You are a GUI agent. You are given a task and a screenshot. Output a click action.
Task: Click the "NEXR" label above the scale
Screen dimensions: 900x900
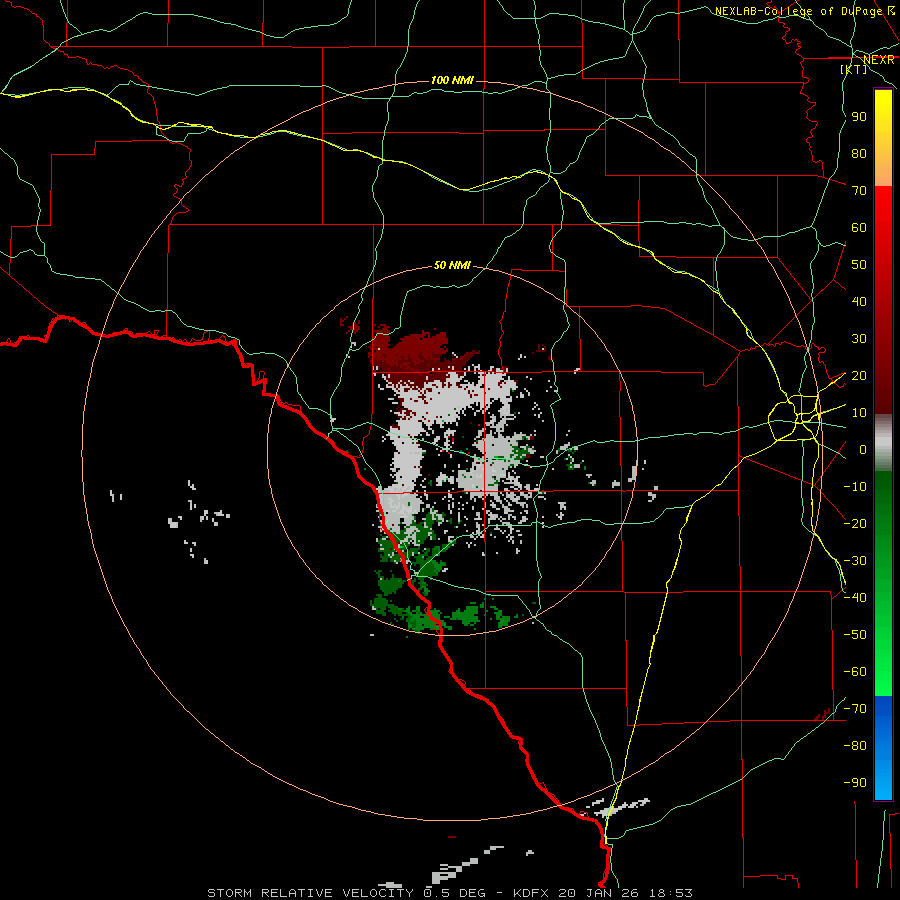[879, 60]
